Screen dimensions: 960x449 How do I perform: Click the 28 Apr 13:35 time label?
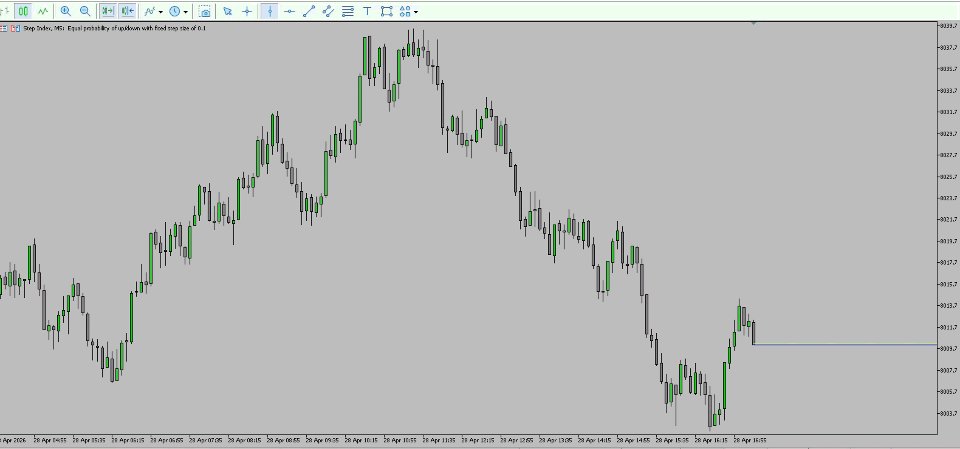pos(556,440)
